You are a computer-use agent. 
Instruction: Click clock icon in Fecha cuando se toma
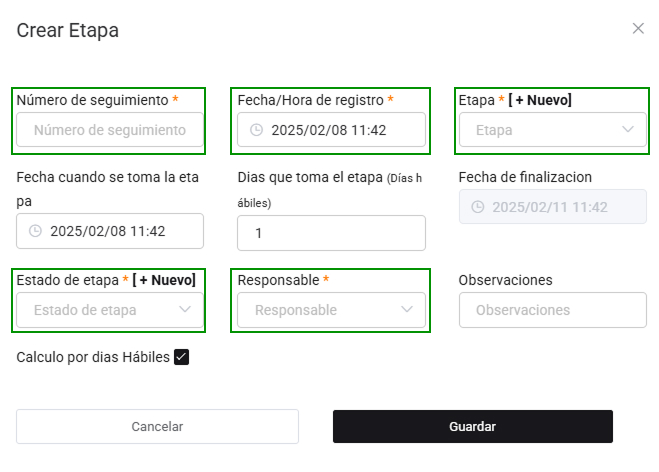(35, 231)
